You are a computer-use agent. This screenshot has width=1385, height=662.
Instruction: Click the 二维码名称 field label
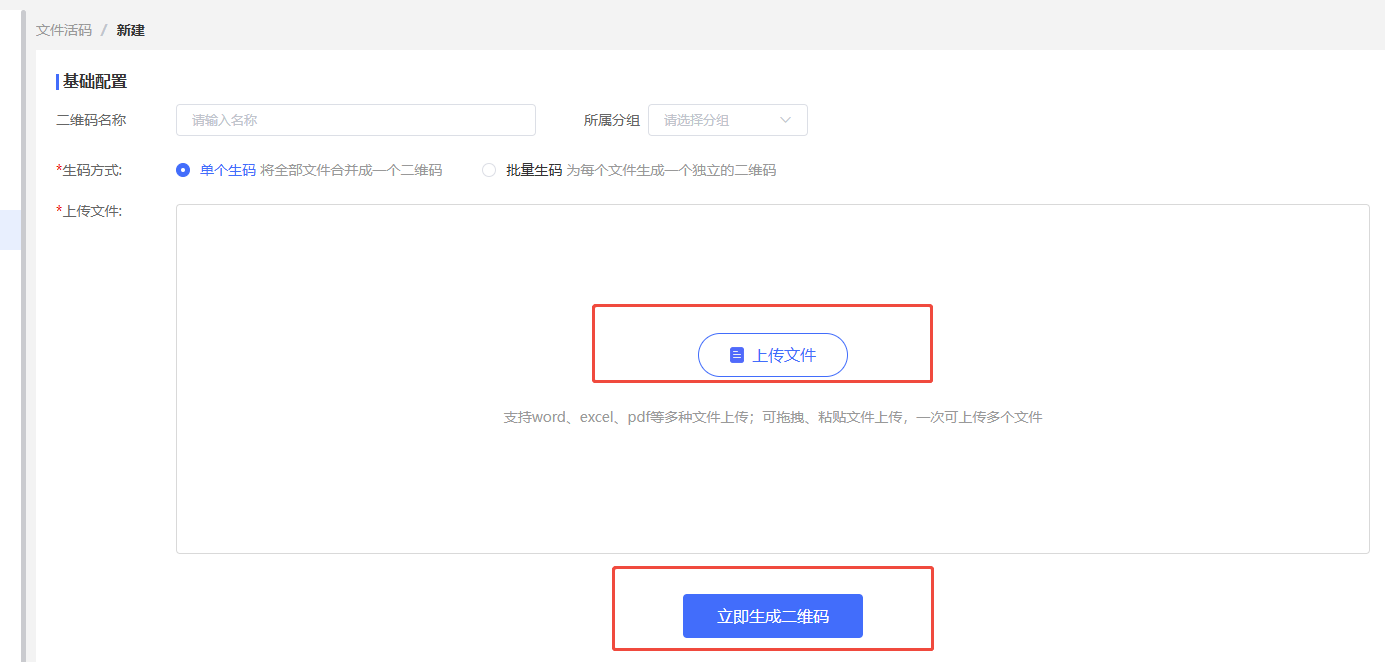pyautogui.click(x=91, y=120)
